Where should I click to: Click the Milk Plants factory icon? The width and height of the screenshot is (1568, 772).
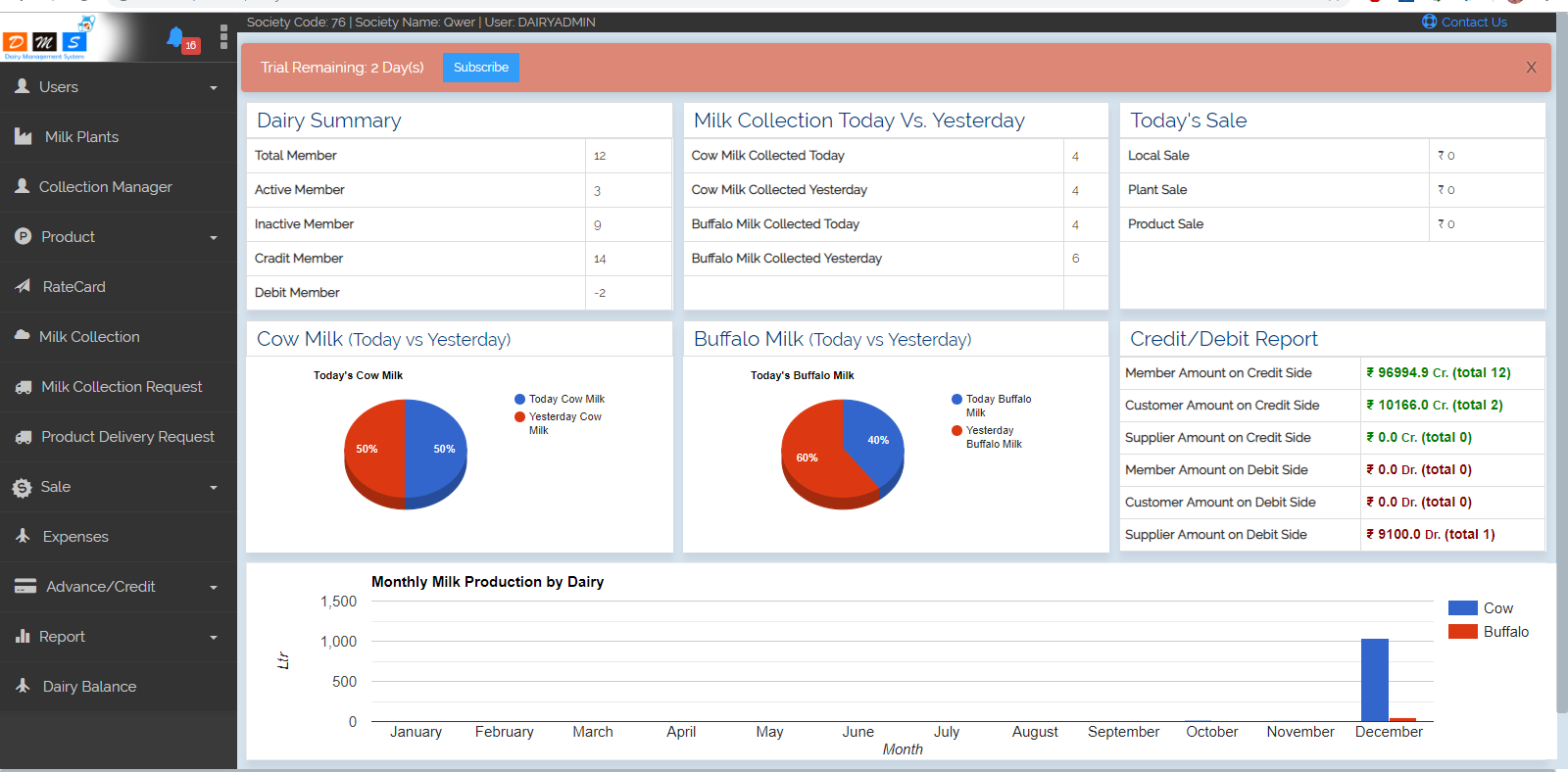tap(24, 136)
